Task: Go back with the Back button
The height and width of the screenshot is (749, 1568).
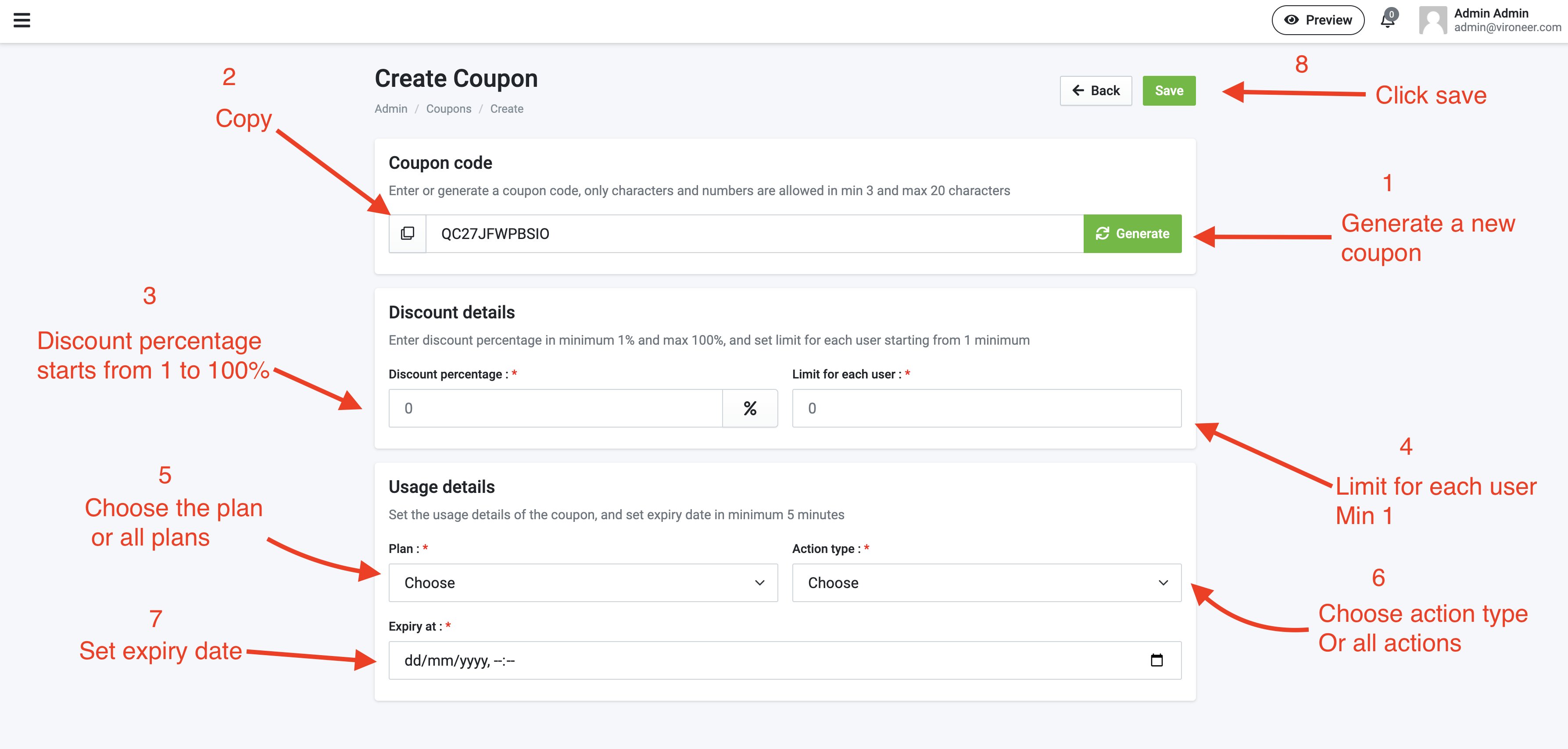Action: coord(1095,91)
